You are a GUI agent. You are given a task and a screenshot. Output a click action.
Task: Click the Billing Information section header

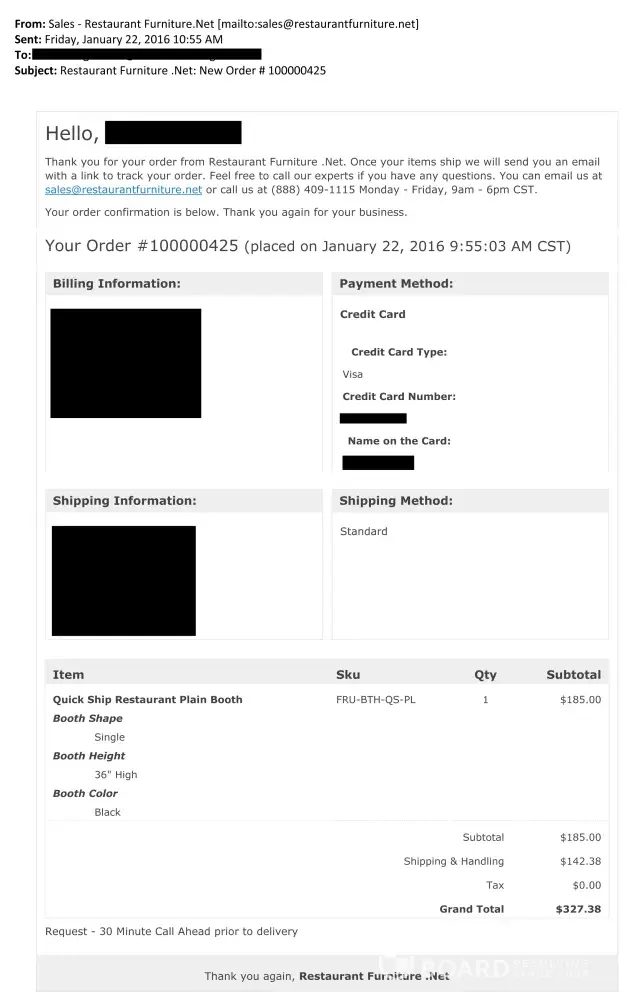[116, 284]
